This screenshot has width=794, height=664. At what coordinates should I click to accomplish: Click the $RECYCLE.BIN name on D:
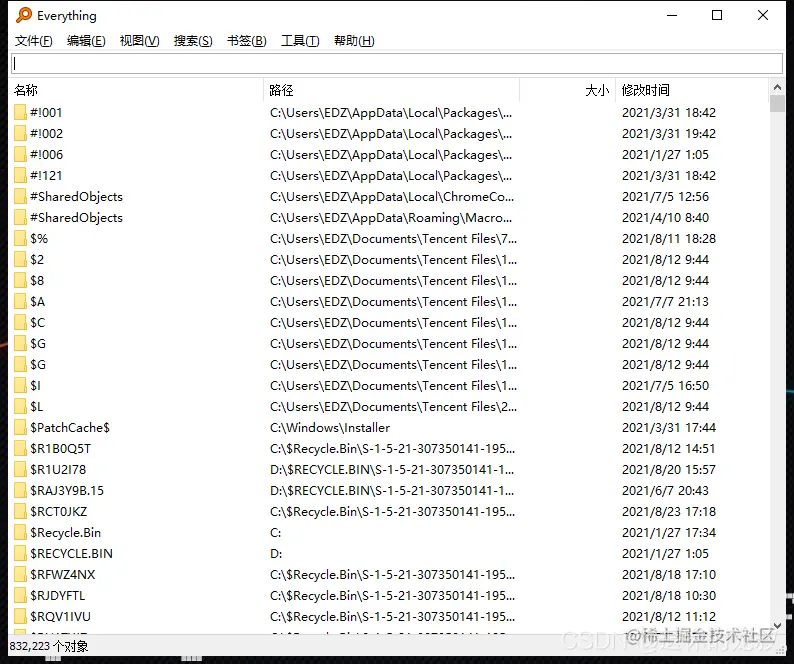(71, 554)
